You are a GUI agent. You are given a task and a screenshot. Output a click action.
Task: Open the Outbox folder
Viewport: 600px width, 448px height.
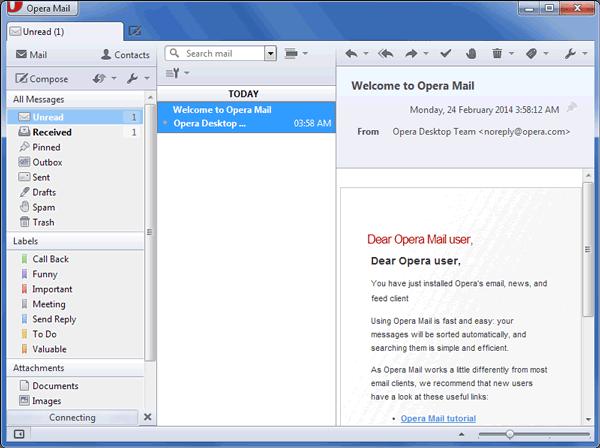[75, 162]
